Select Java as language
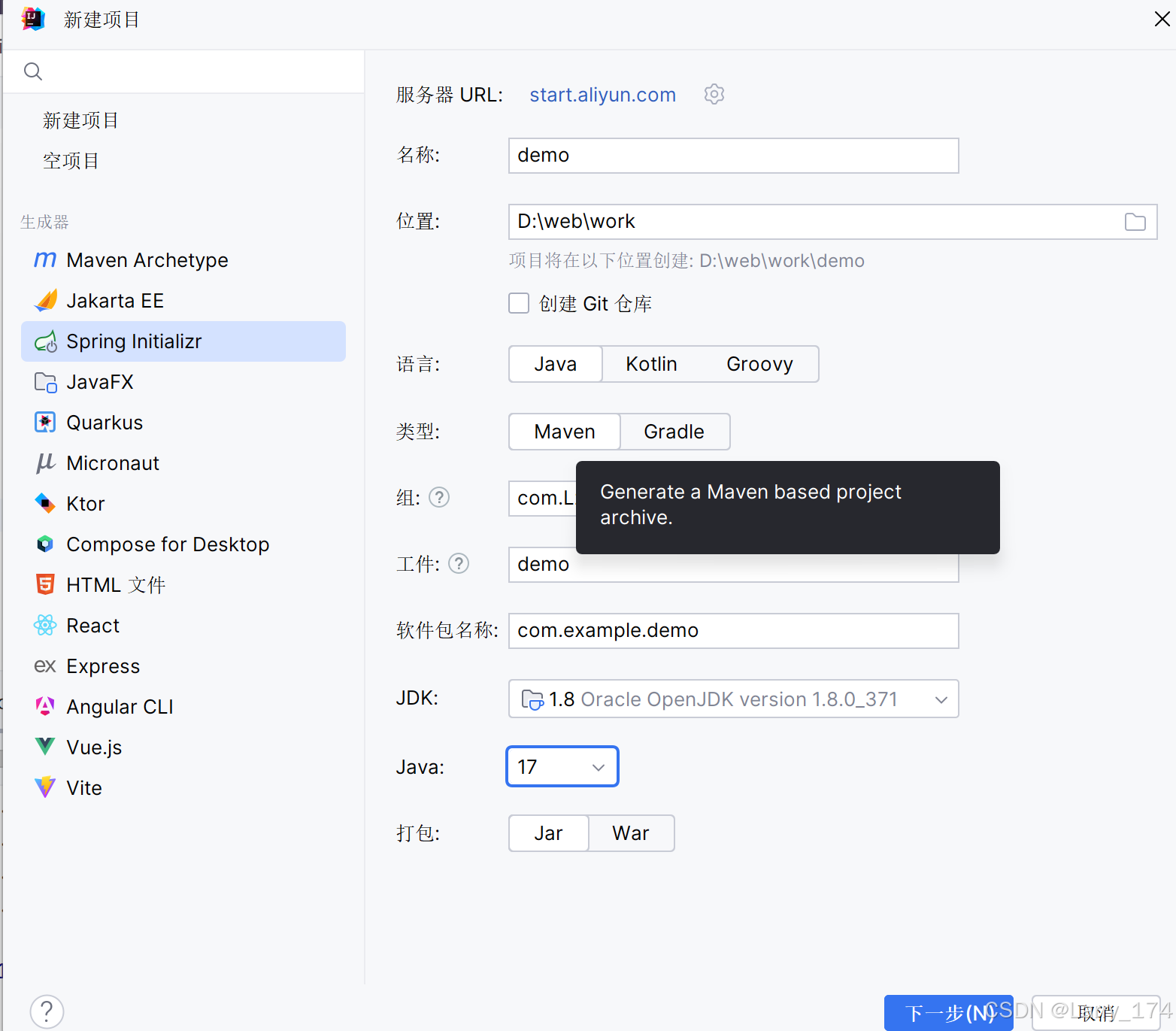This screenshot has height=1031, width=1176. coord(556,364)
